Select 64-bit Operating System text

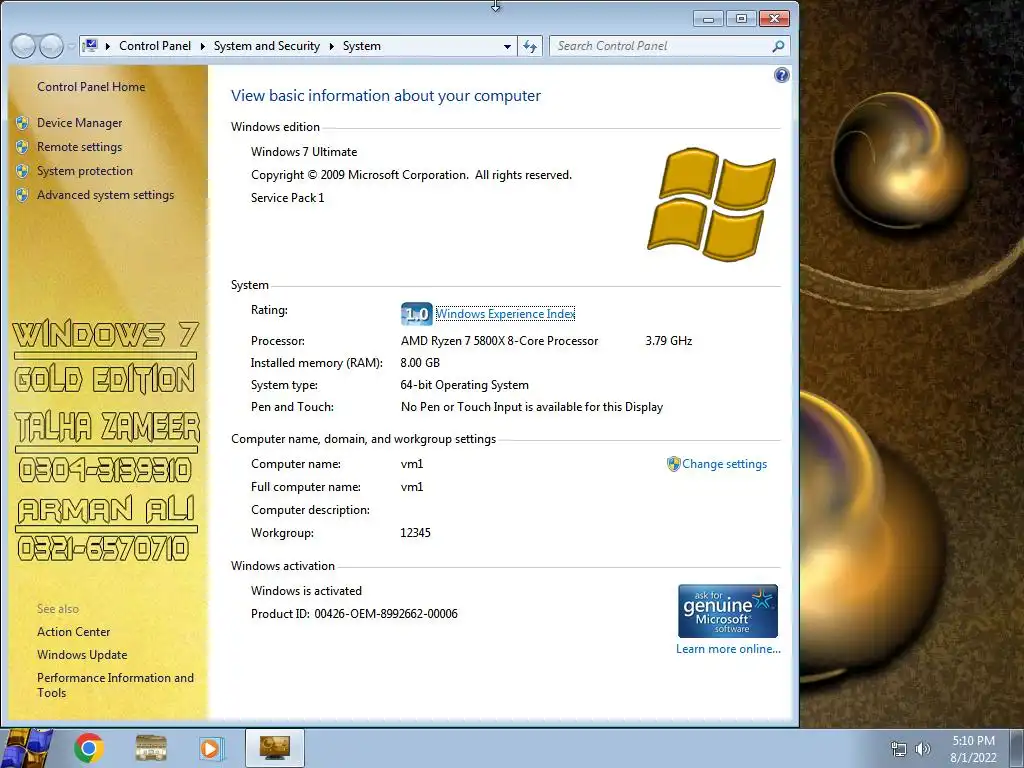point(464,385)
